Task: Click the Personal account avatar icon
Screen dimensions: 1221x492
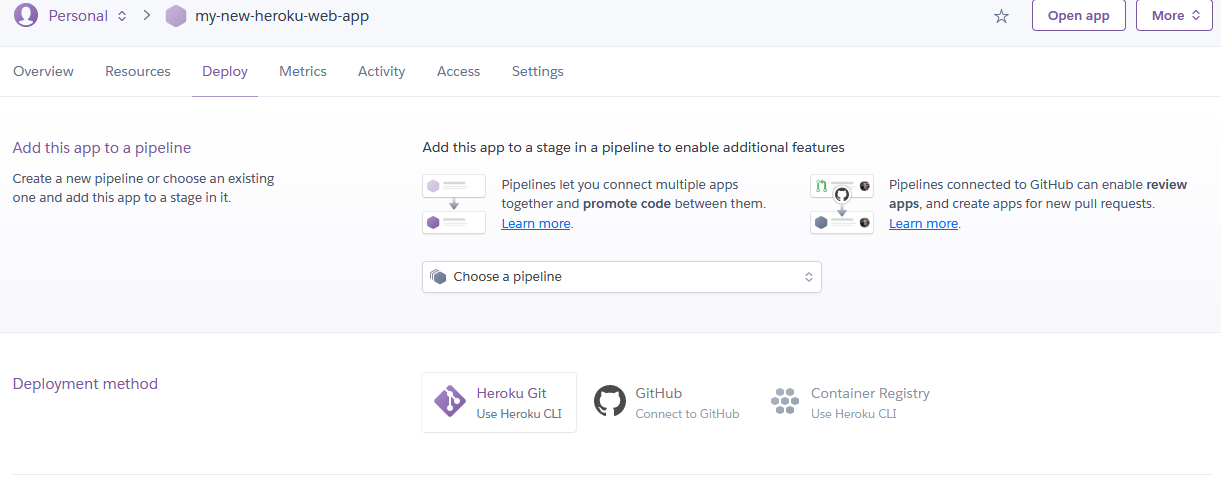Action: pyautogui.click(x=26, y=15)
